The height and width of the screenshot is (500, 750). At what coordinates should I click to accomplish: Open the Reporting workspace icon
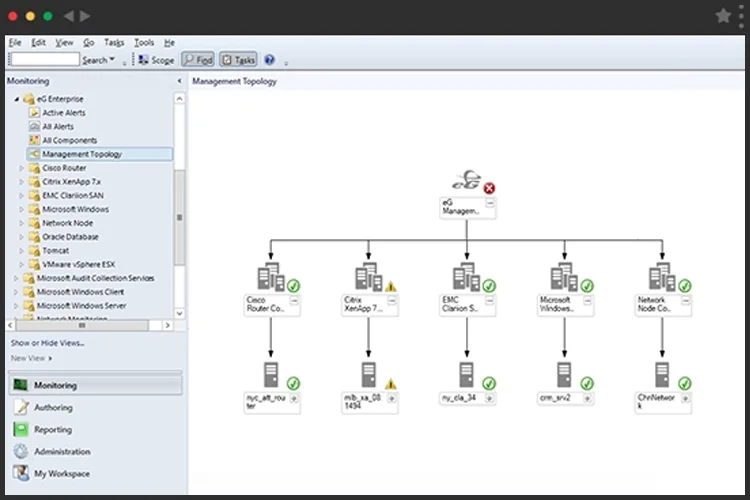21,429
